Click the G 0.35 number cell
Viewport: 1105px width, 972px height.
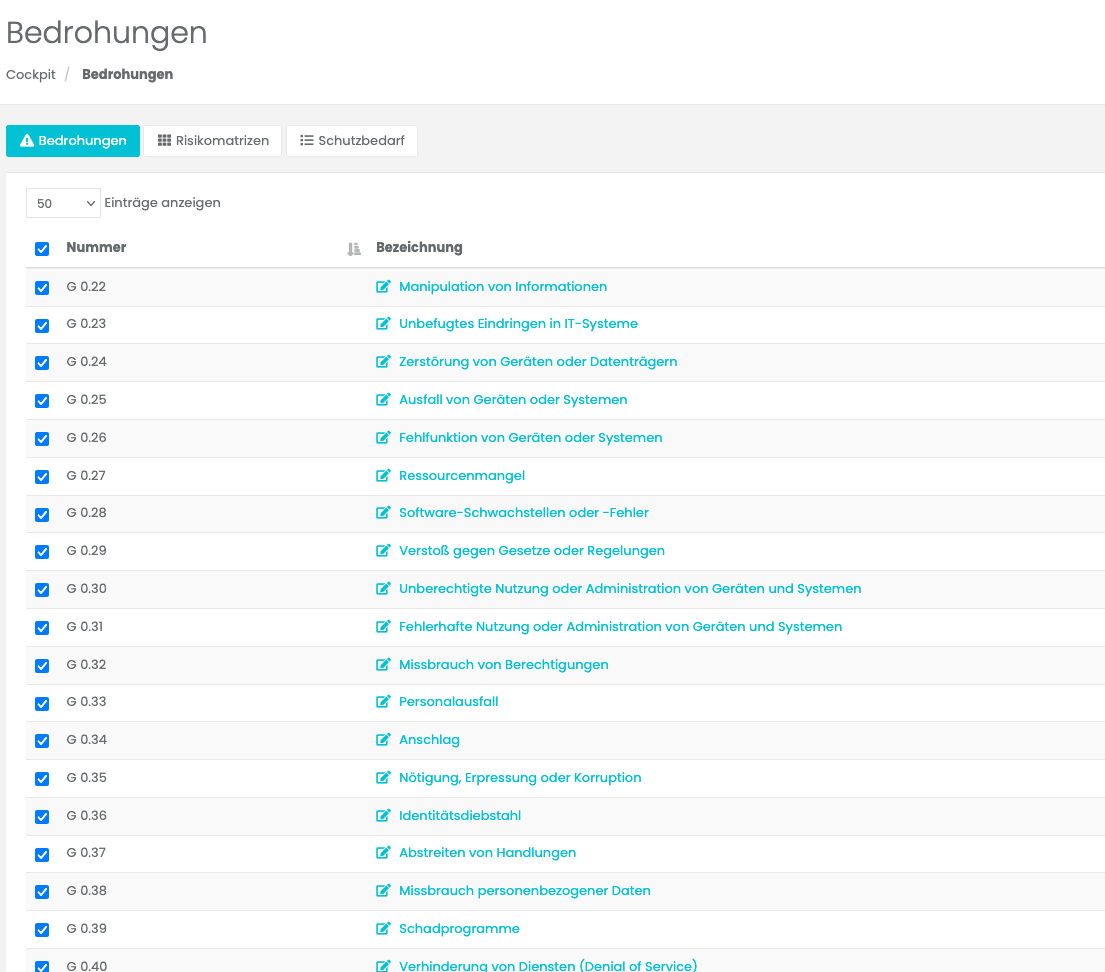tap(87, 777)
